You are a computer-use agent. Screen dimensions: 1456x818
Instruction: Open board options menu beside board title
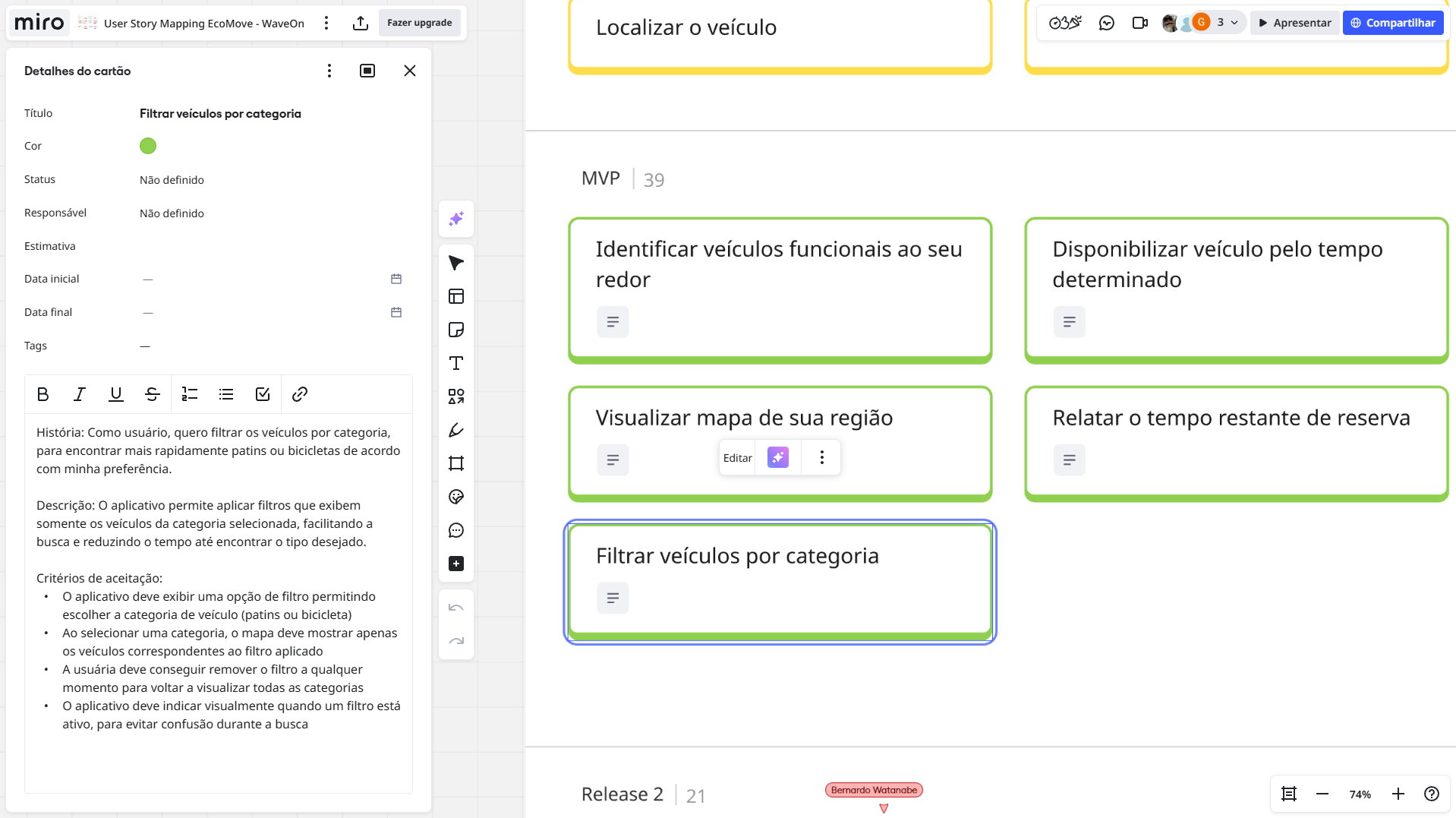(x=326, y=23)
